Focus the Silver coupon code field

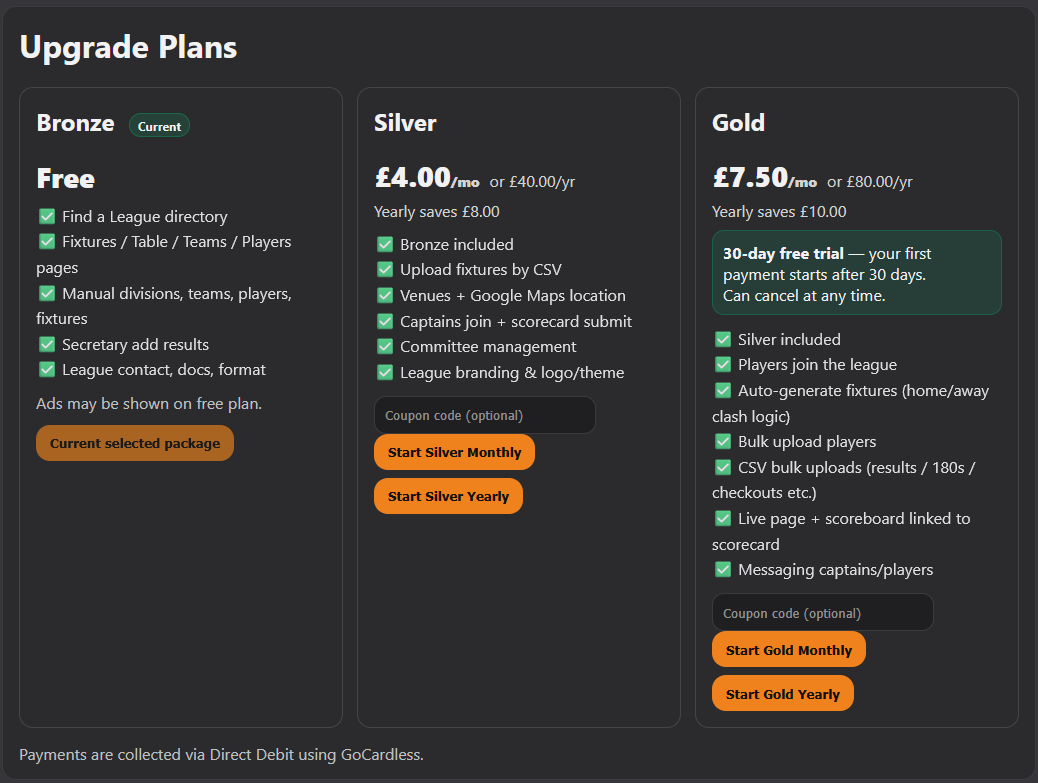(484, 415)
